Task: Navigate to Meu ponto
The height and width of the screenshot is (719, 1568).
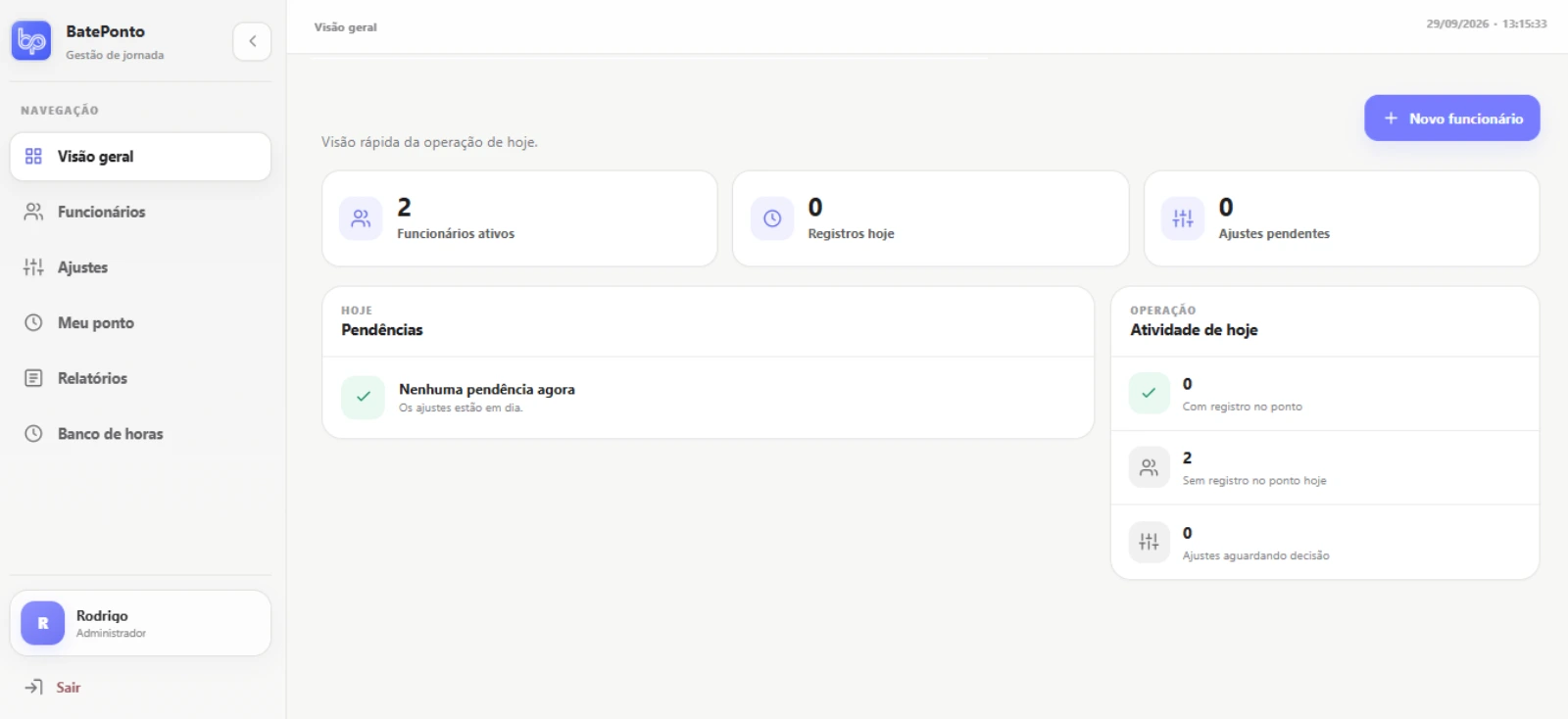Action: click(95, 322)
